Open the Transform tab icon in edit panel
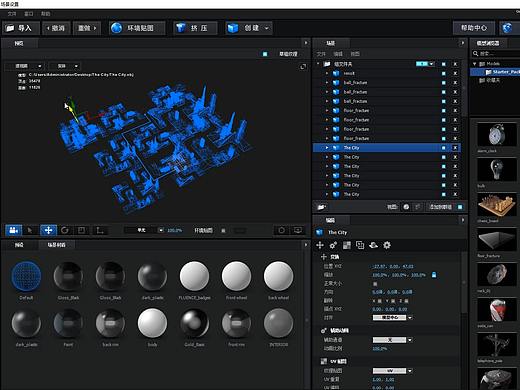Image resolution: width=520 pixels, height=390 pixels. click(x=320, y=245)
